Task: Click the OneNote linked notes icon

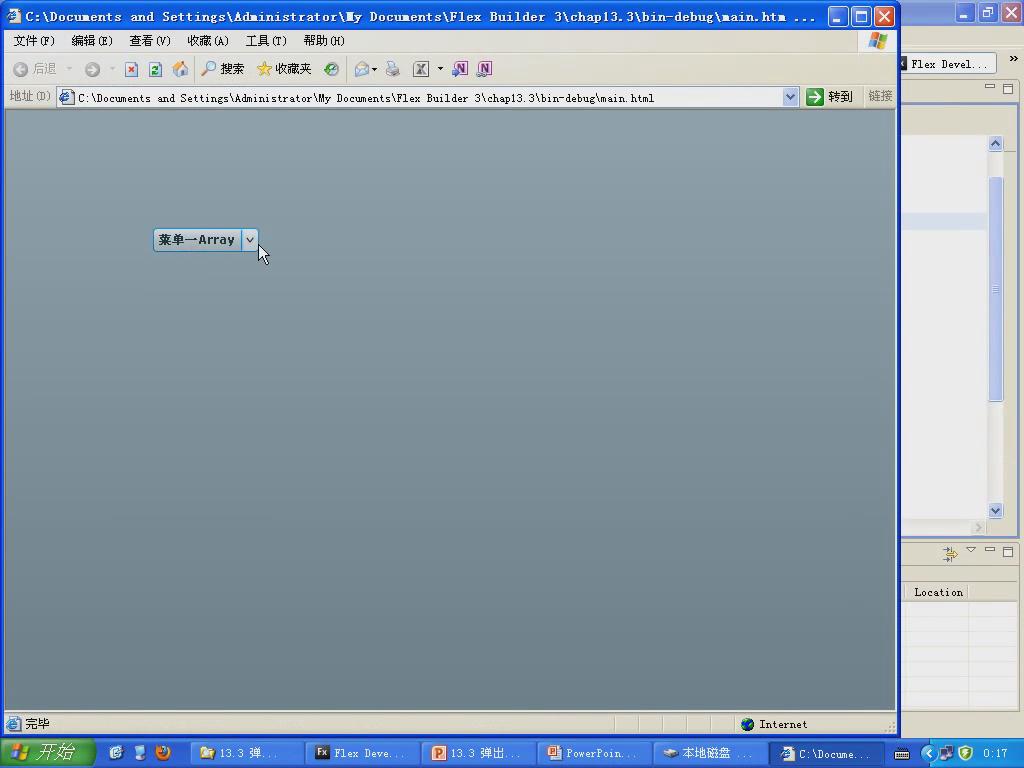Action: [x=485, y=69]
